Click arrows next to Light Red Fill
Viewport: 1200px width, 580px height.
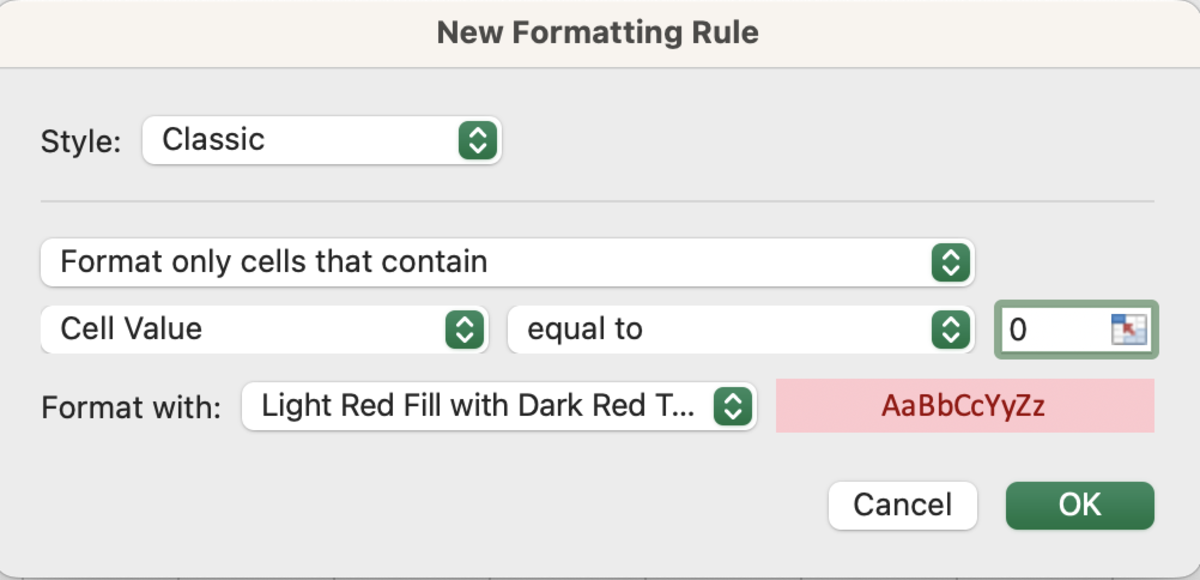[x=733, y=406]
